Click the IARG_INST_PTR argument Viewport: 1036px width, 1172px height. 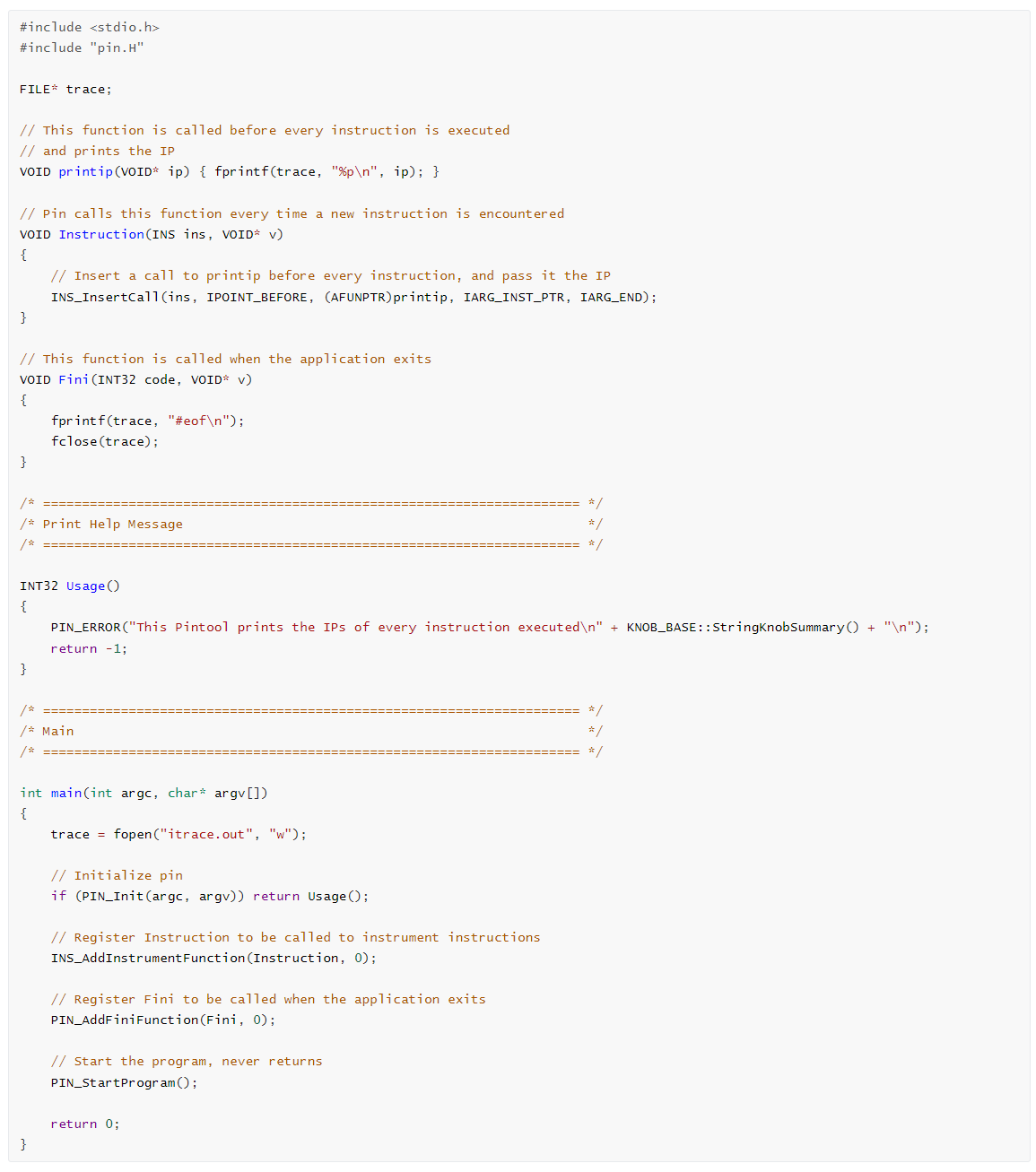click(514, 297)
